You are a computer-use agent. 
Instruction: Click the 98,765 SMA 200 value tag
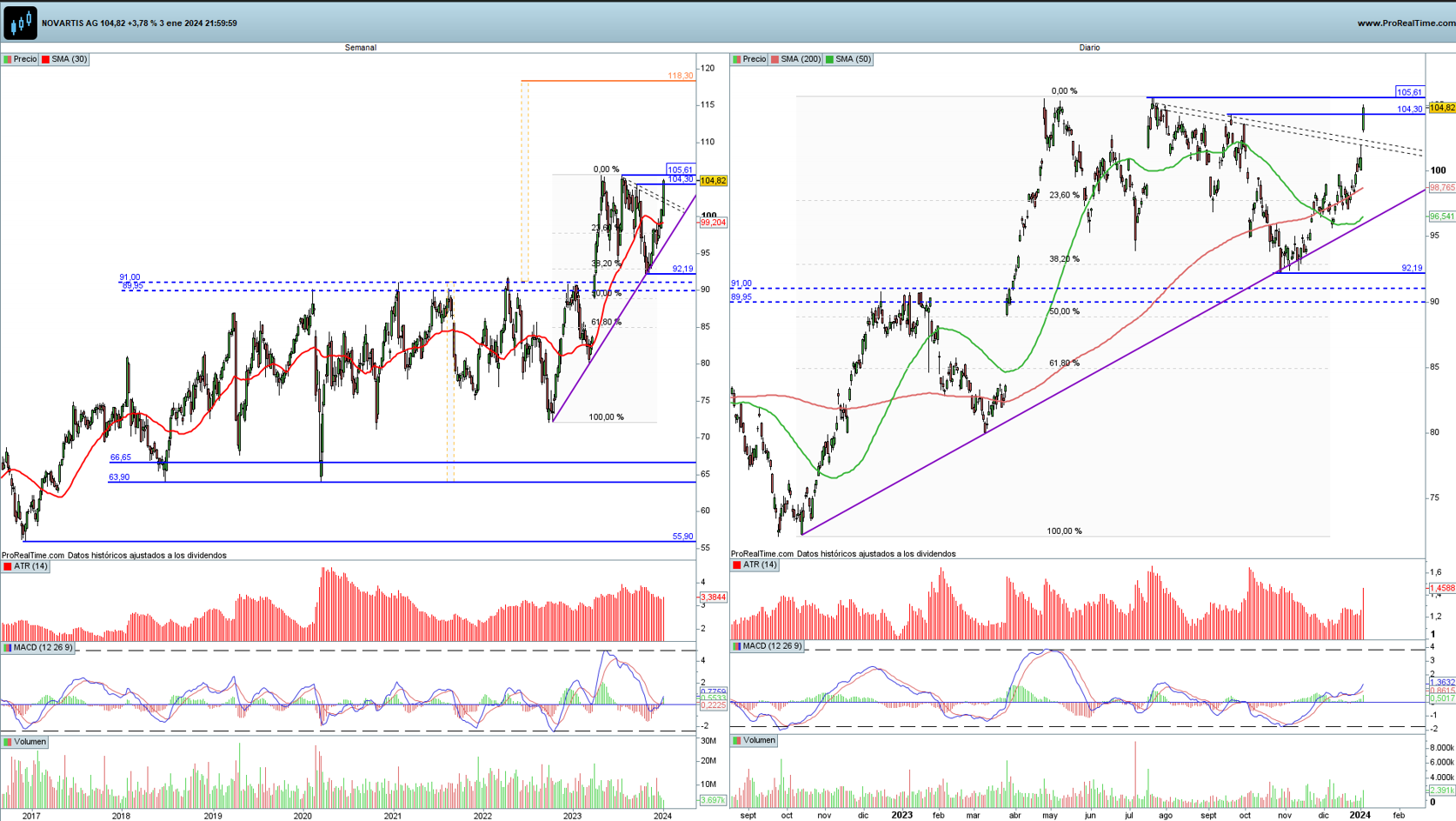point(1441,188)
